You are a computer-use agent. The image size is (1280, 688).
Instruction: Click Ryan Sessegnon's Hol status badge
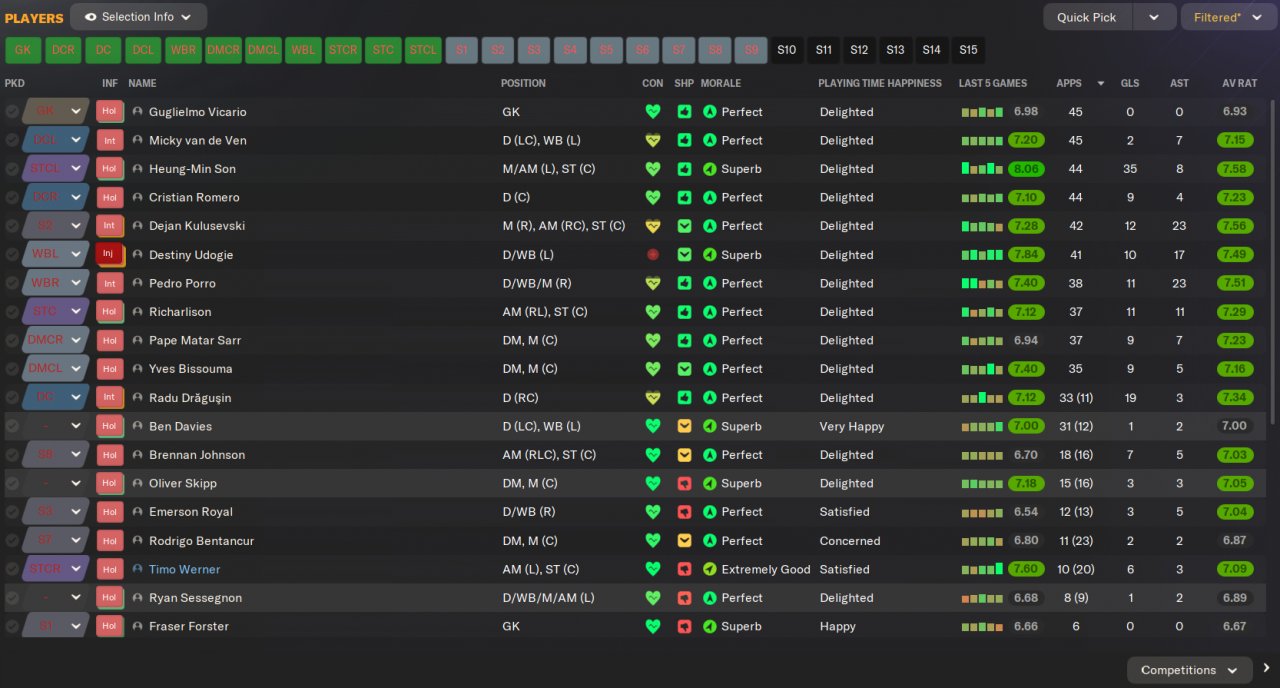[x=109, y=598]
